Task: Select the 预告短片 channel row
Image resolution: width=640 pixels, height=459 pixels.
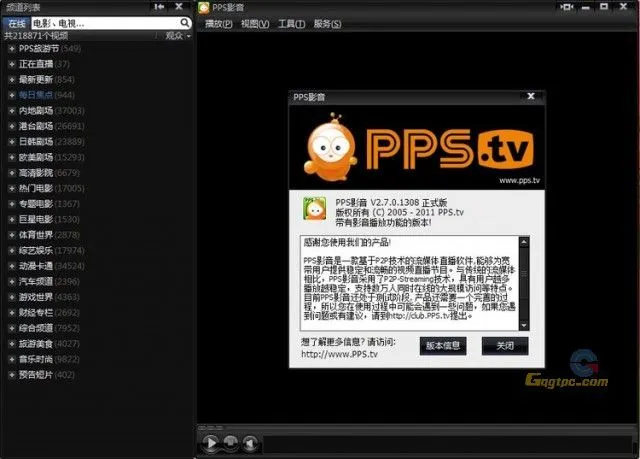Action: click(x=96, y=375)
